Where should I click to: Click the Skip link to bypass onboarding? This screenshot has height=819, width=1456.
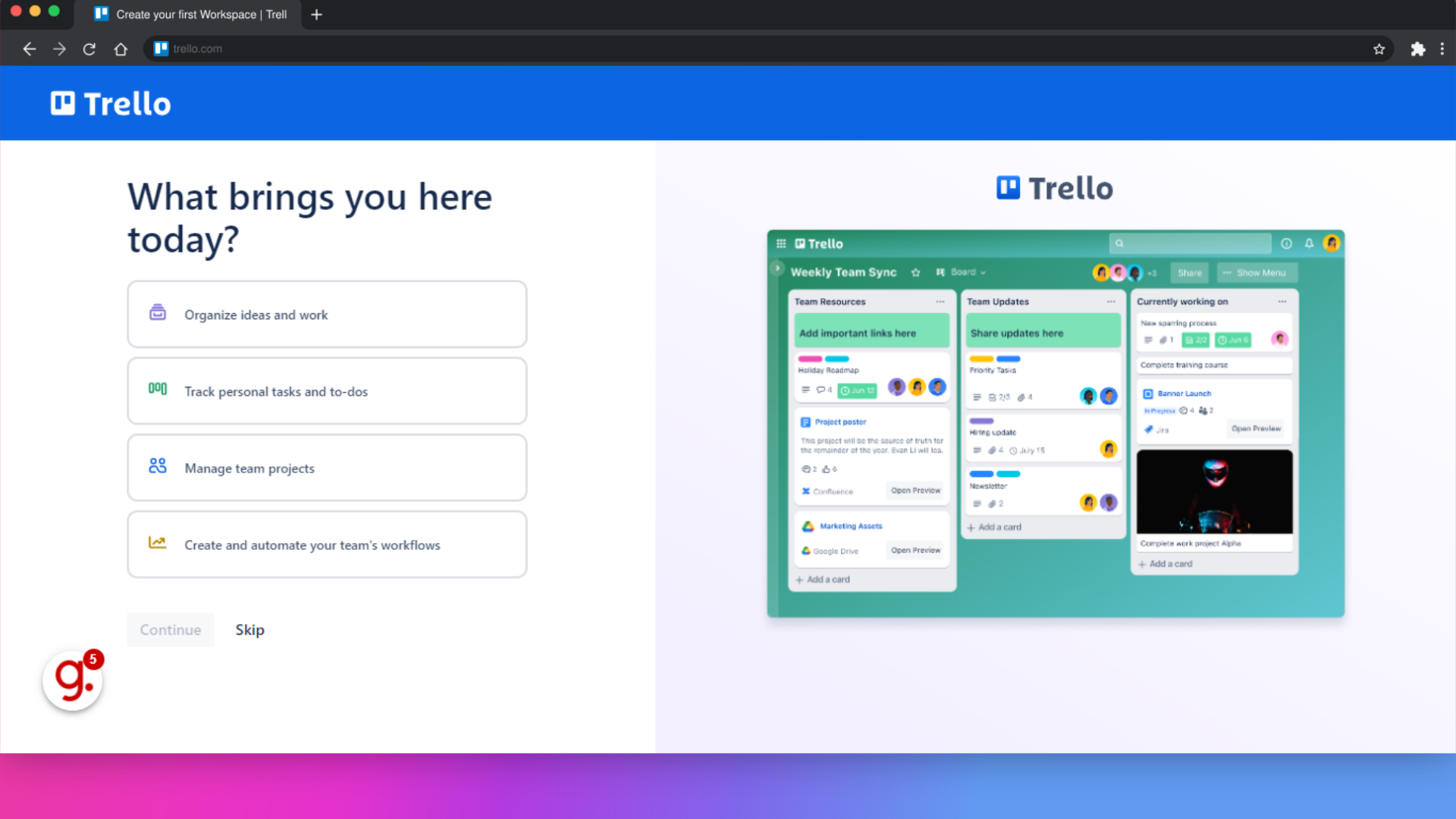coord(250,630)
